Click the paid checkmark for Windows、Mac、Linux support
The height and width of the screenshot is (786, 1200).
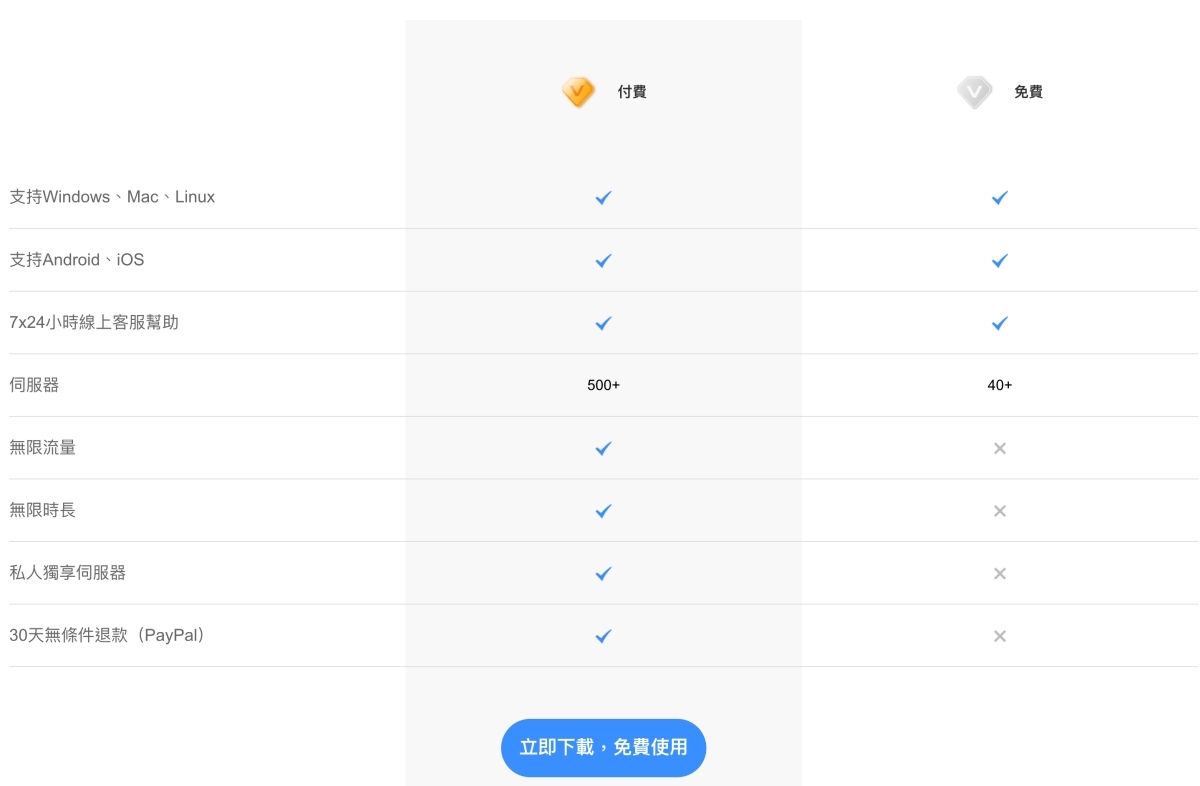603,198
